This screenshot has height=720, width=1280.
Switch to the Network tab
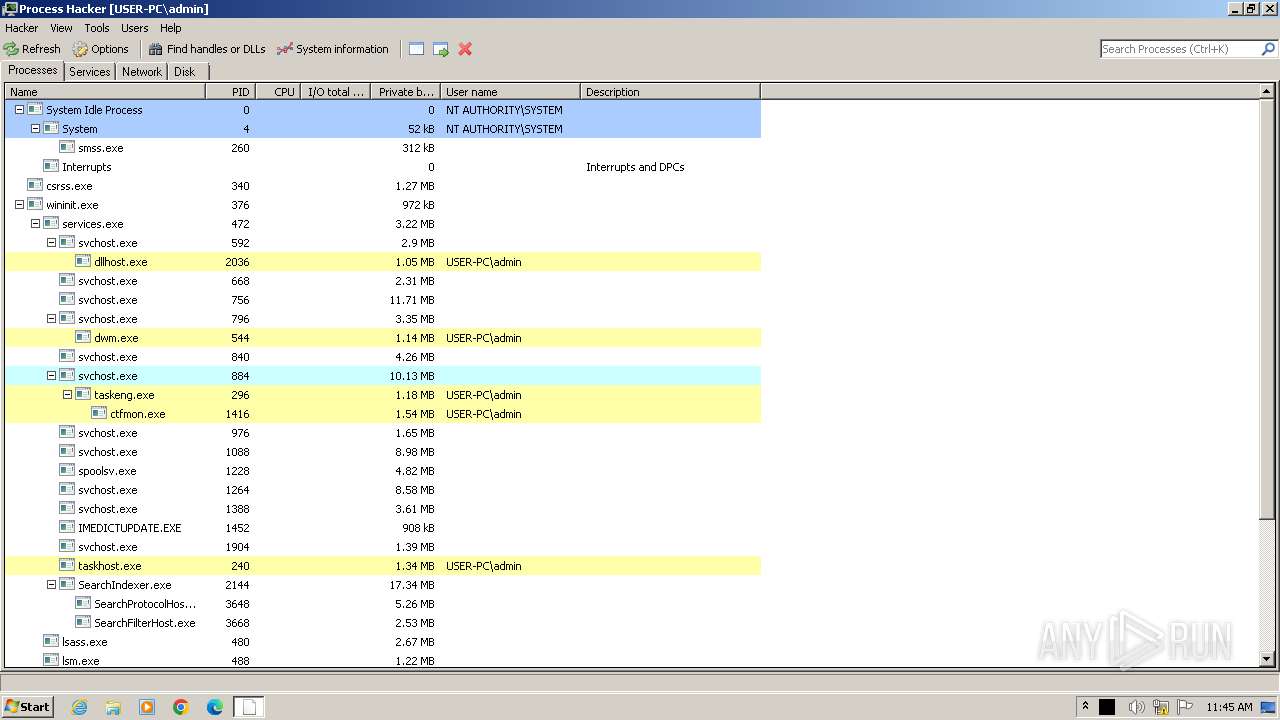pos(142,72)
